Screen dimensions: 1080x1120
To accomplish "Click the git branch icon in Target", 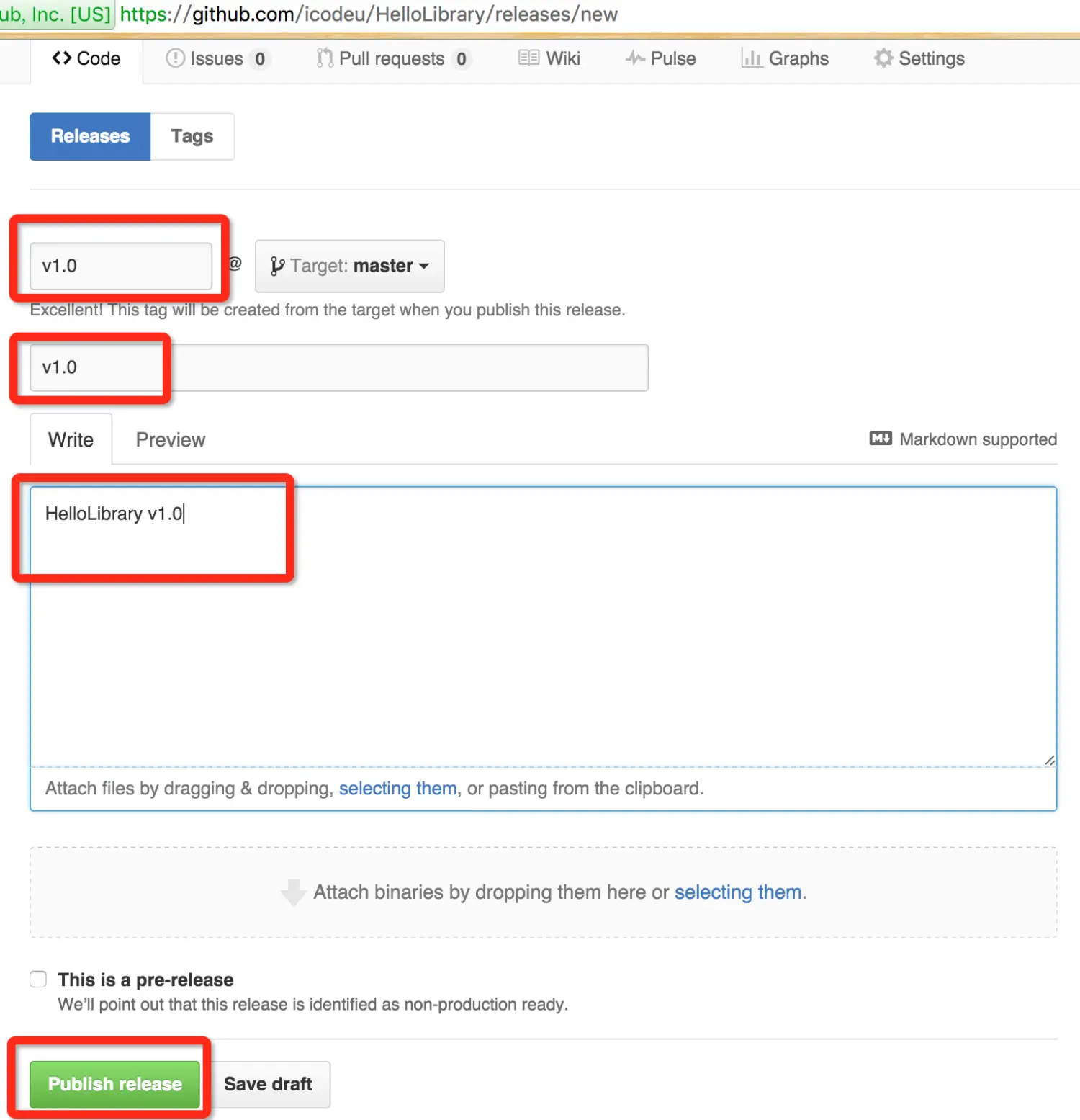I will (277, 266).
